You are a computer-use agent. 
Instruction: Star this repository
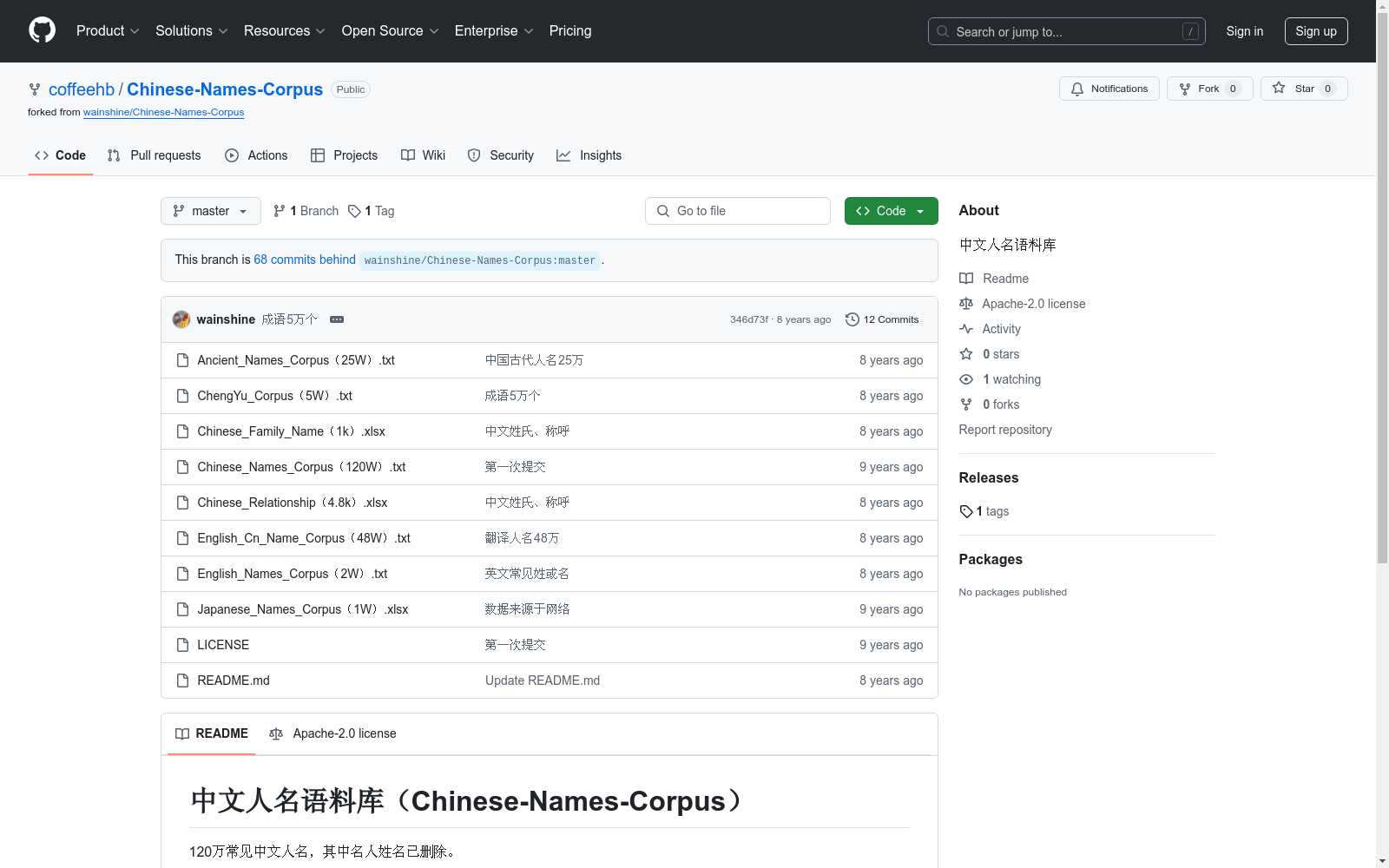point(1303,89)
